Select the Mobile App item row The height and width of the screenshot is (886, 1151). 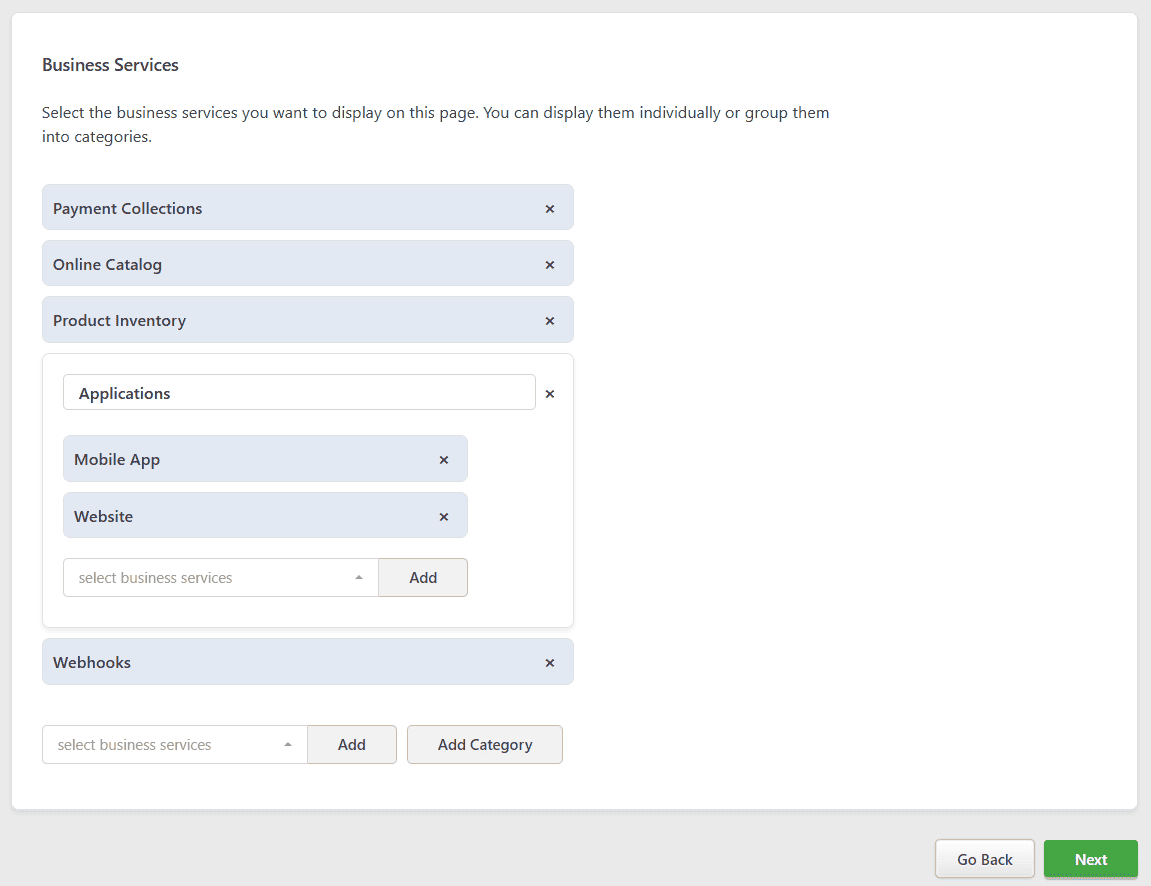point(240,459)
